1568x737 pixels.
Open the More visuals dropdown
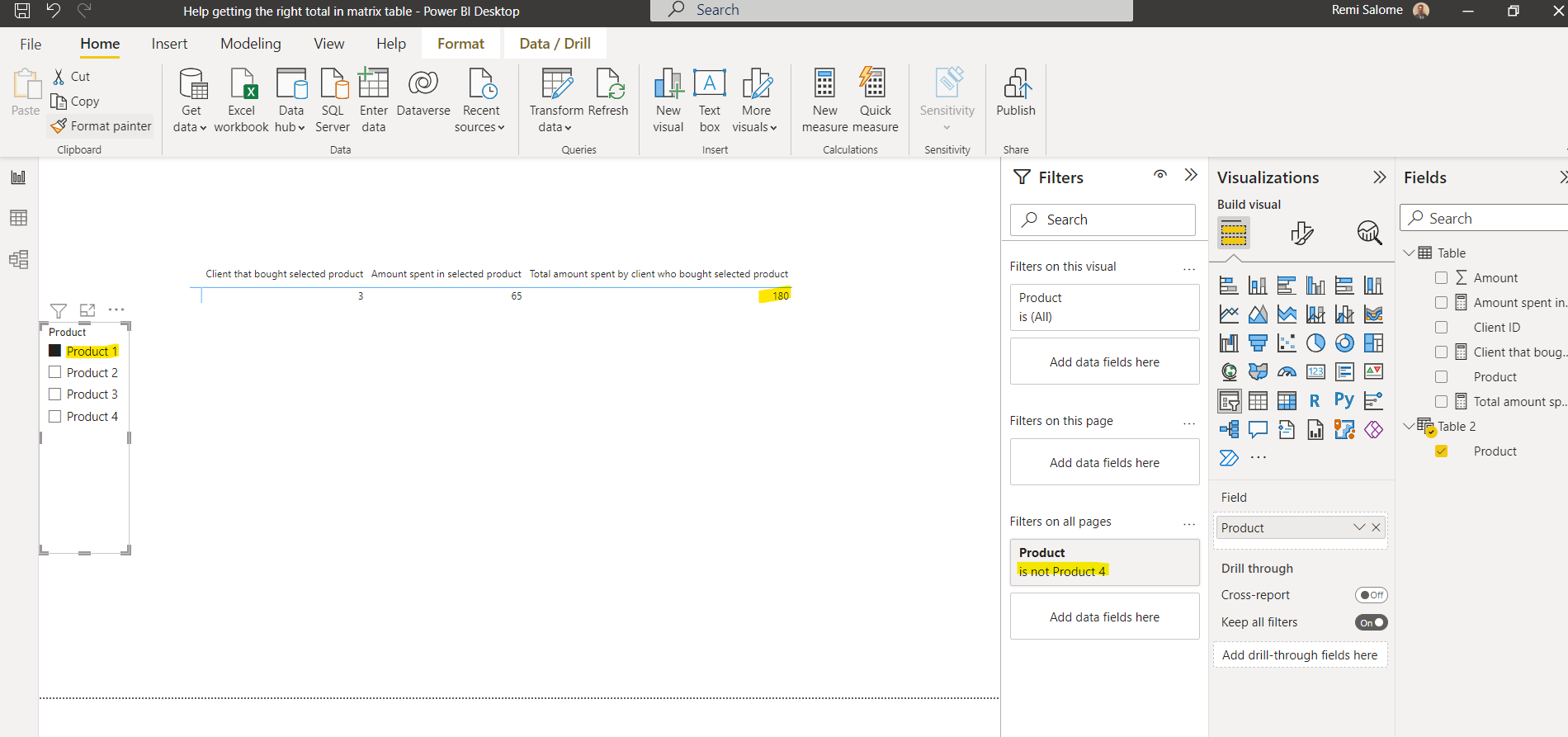pos(755,100)
